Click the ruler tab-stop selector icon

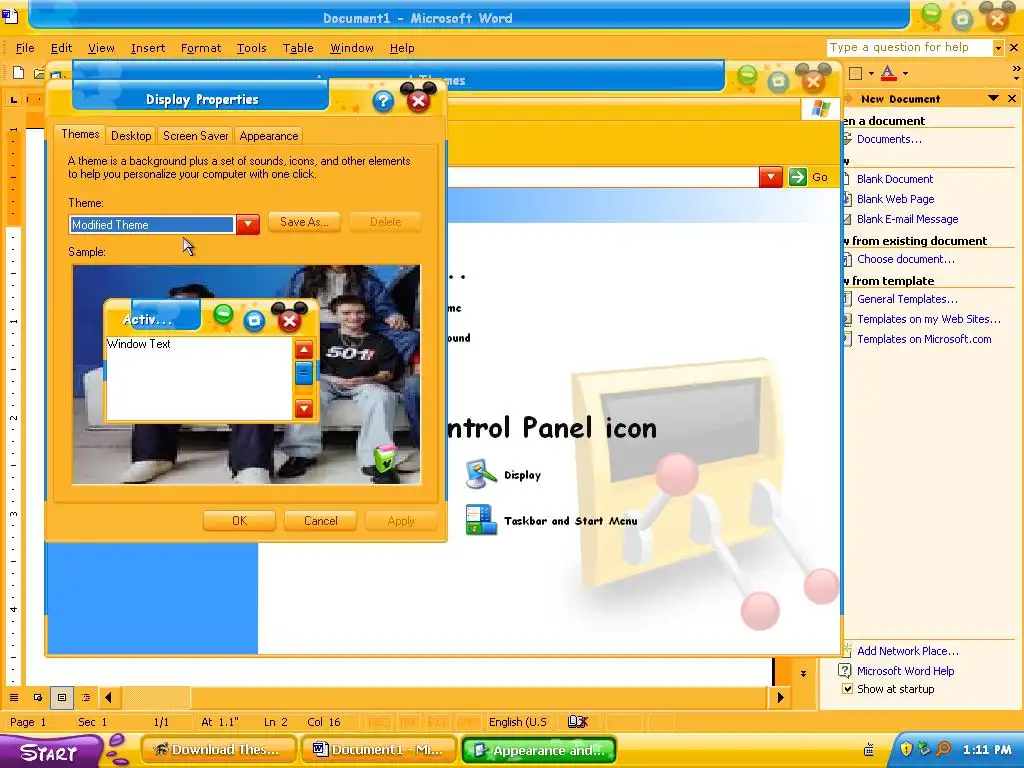coord(14,99)
